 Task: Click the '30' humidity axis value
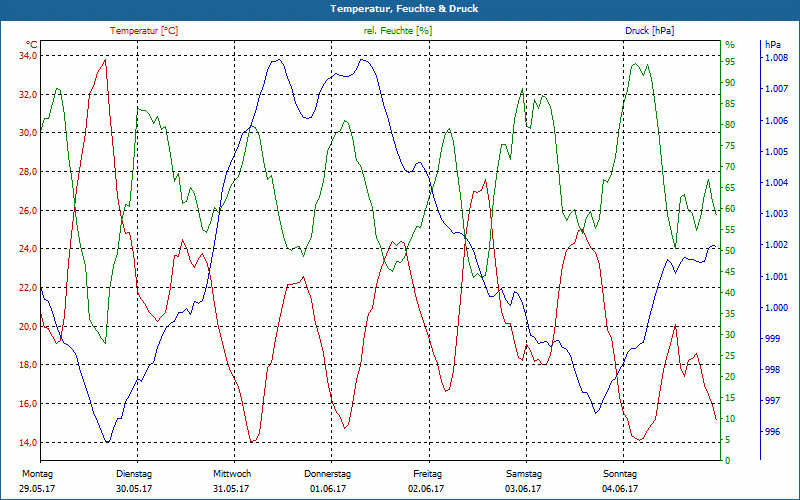tap(730, 335)
